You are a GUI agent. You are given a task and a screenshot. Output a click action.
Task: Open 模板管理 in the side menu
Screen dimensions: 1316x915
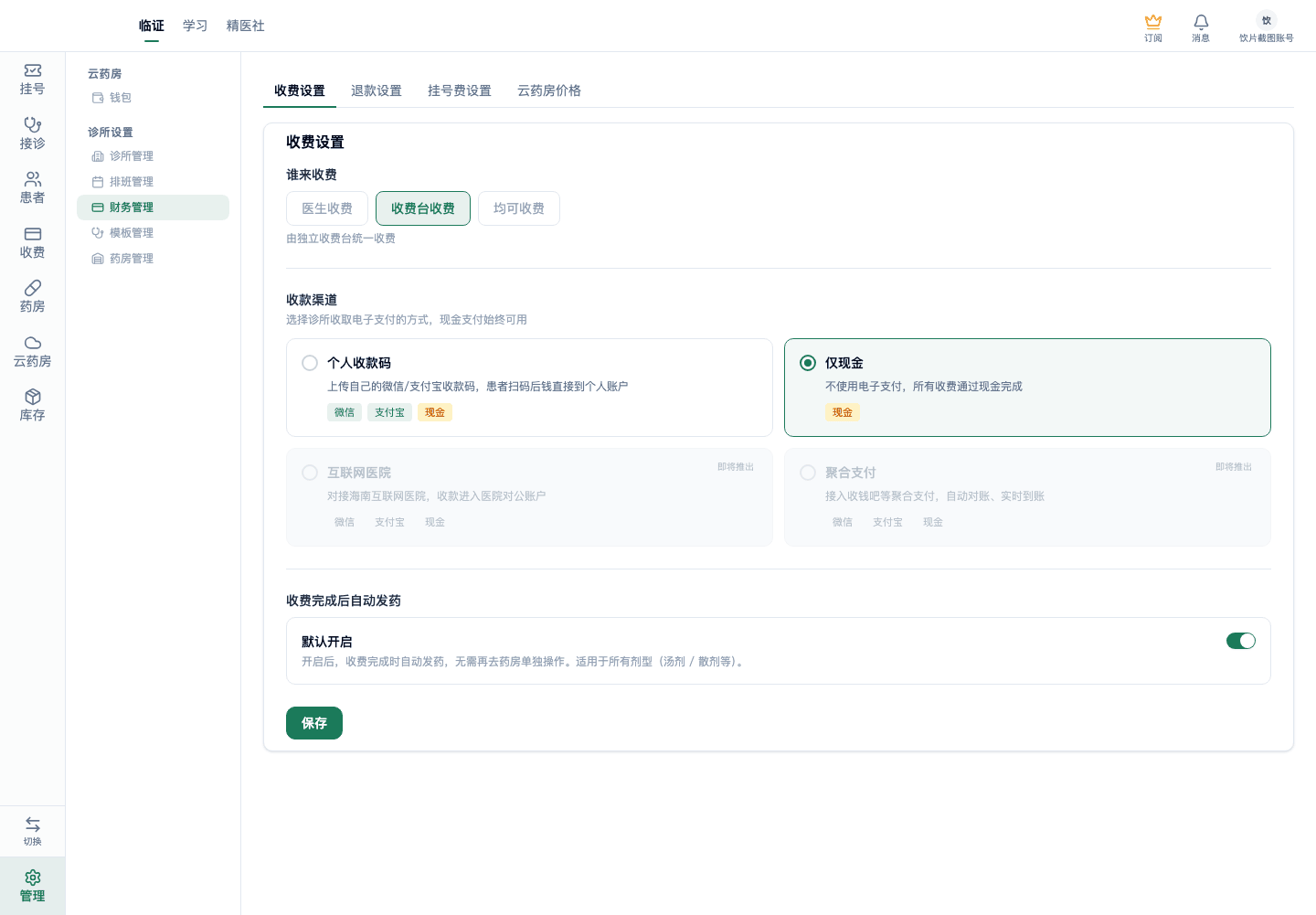pos(153,233)
